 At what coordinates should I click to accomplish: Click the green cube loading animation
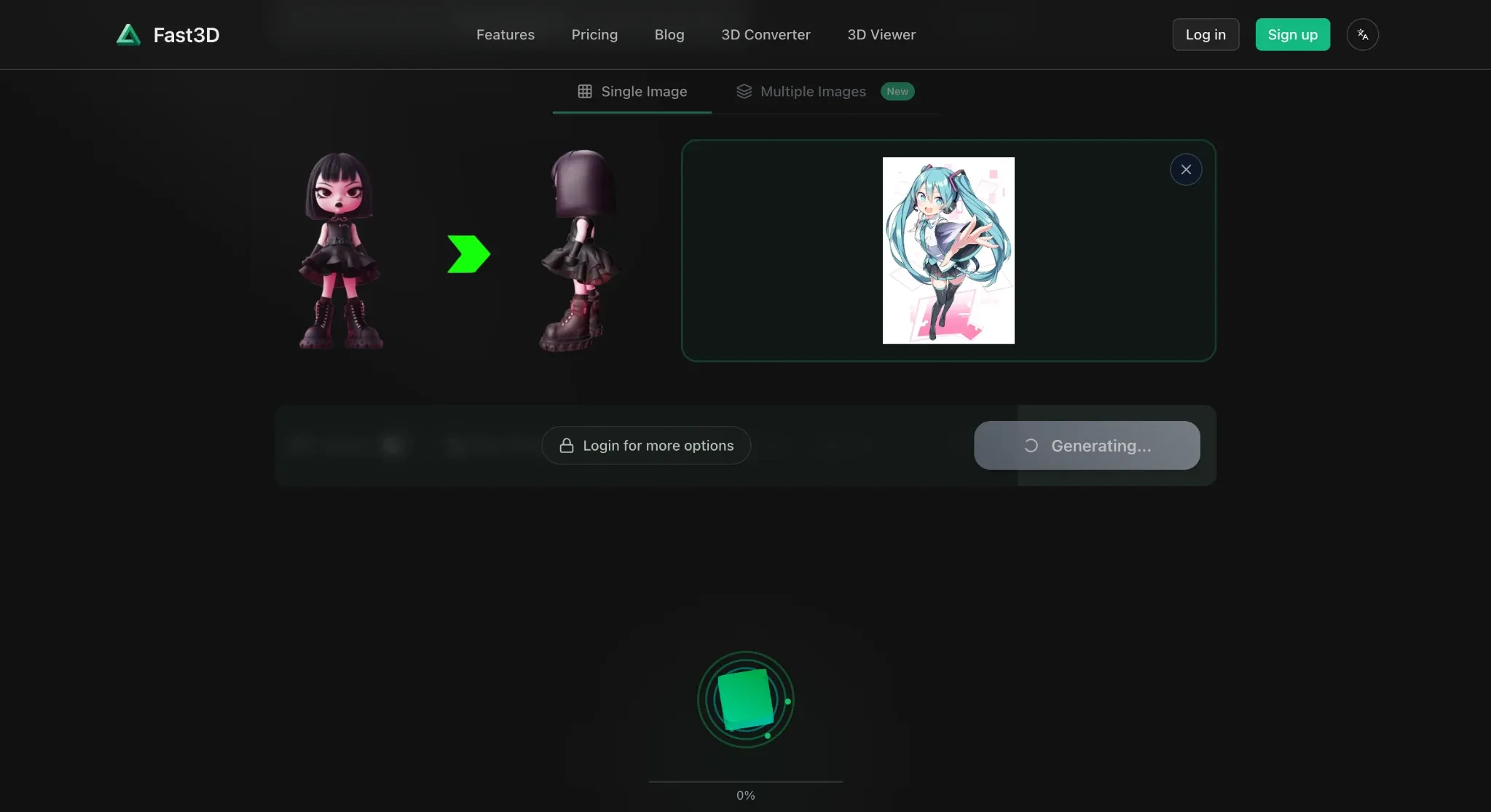(x=745, y=700)
